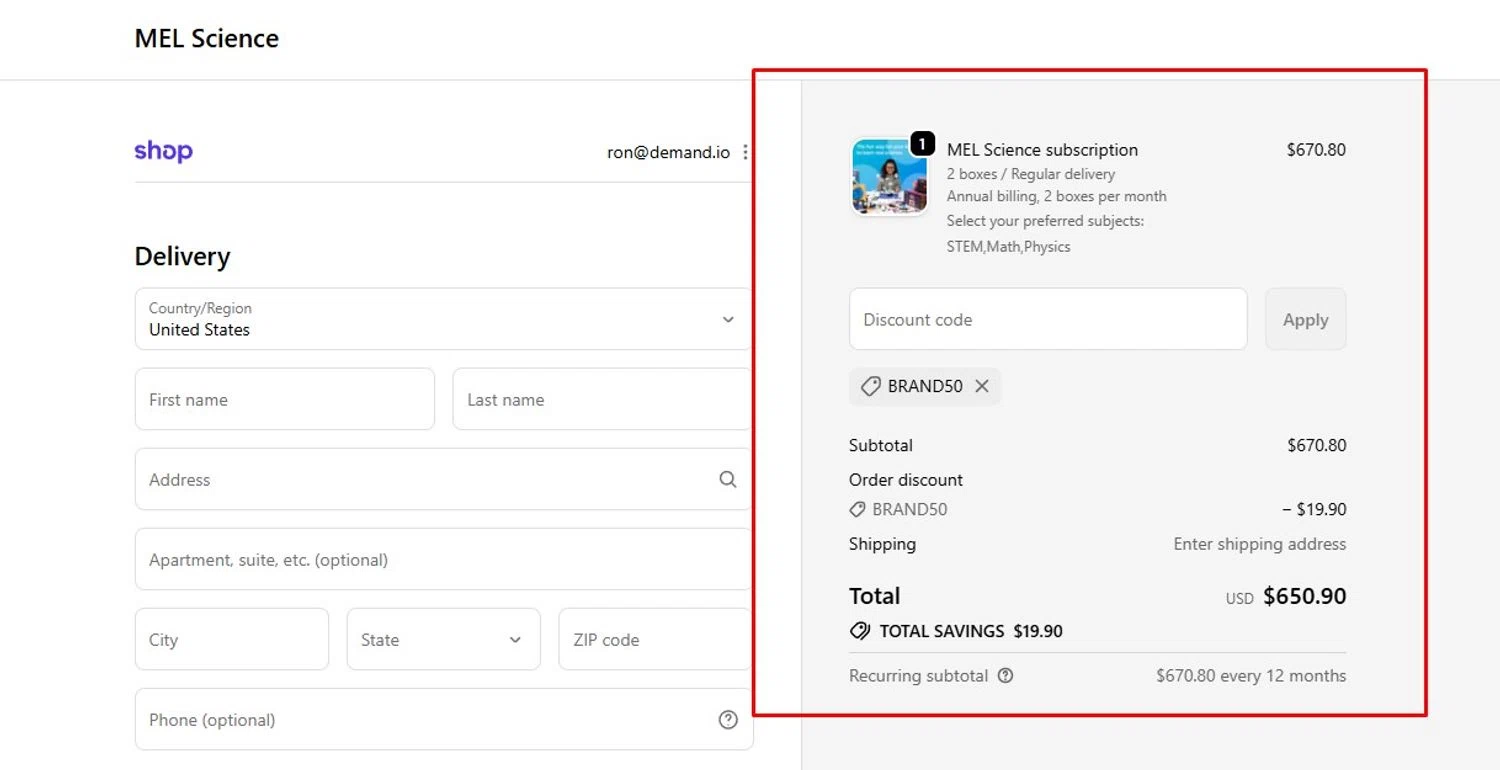Click the 'TOTAL SAVINGS $19.90' text
The height and width of the screenshot is (770, 1500).
(x=971, y=631)
